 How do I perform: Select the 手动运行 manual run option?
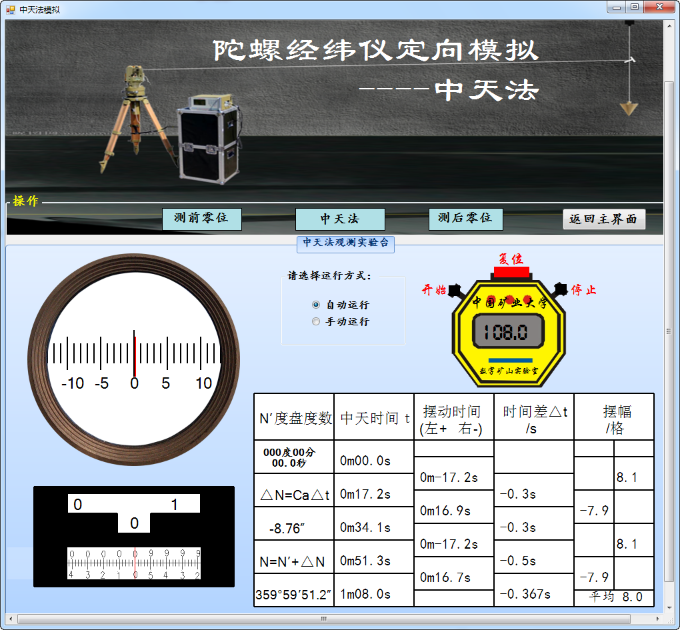tap(317, 322)
